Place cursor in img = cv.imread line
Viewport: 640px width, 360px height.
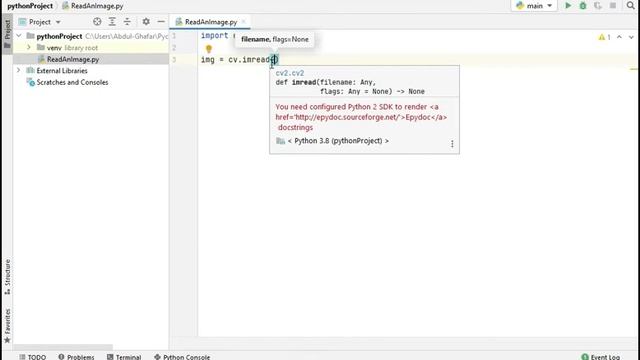tap(239, 60)
